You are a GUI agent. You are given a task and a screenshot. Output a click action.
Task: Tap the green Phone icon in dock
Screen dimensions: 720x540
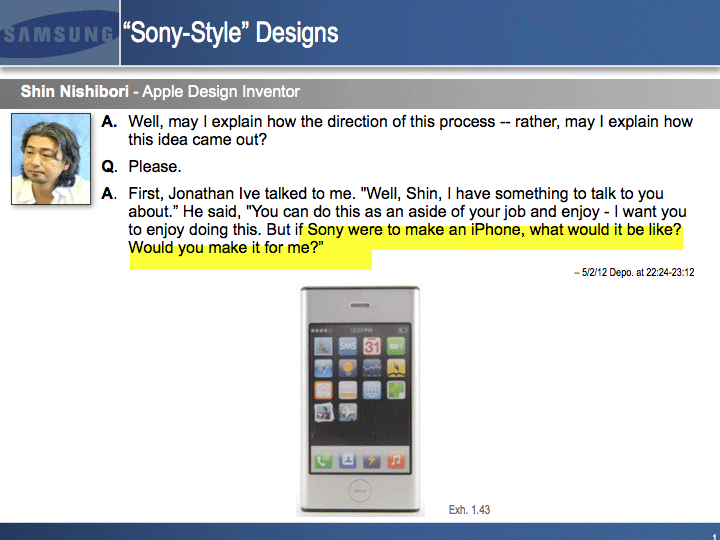[x=324, y=461]
